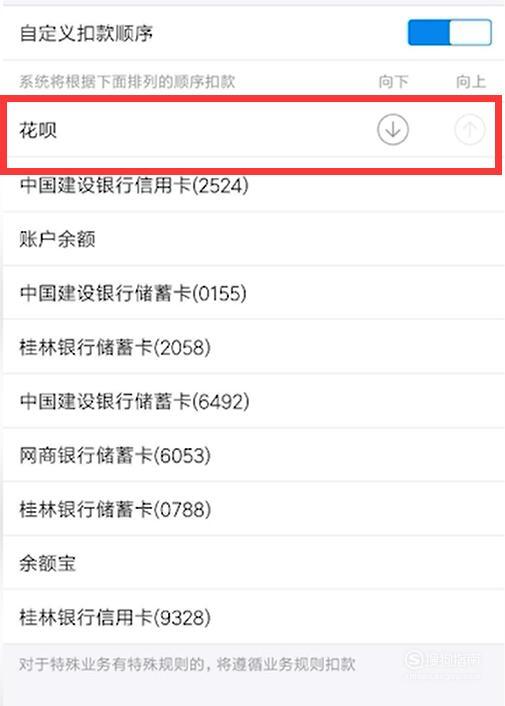The height and width of the screenshot is (706, 505).
Task: Click the watermark logo at bottom right
Action: click(x=443, y=665)
